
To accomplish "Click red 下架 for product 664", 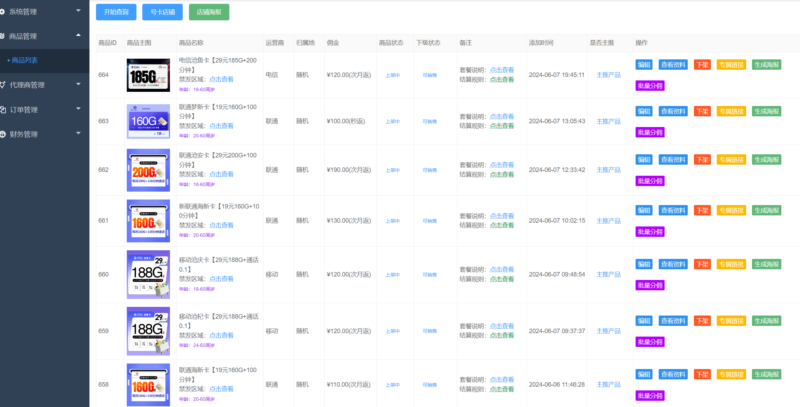I will [702, 65].
